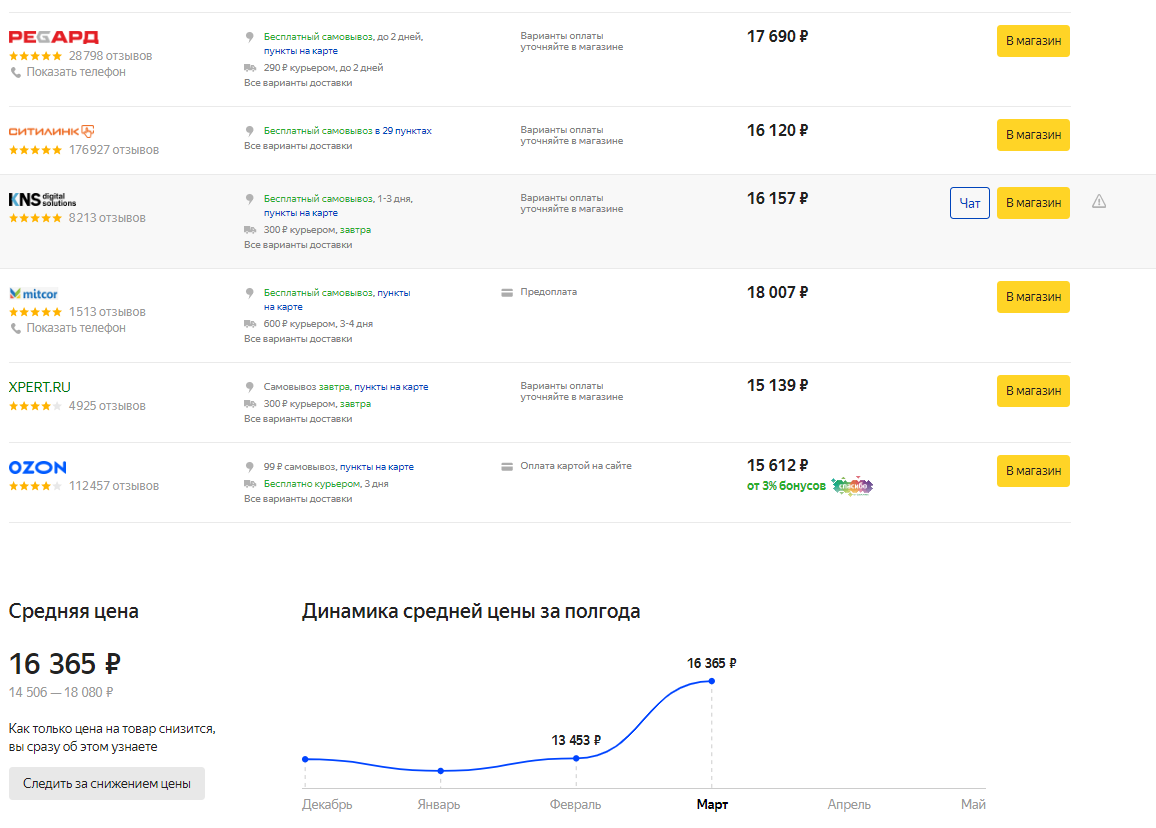Click courier truck icon in Regard row
The width and height of the screenshot is (1156, 828).
[250, 68]
